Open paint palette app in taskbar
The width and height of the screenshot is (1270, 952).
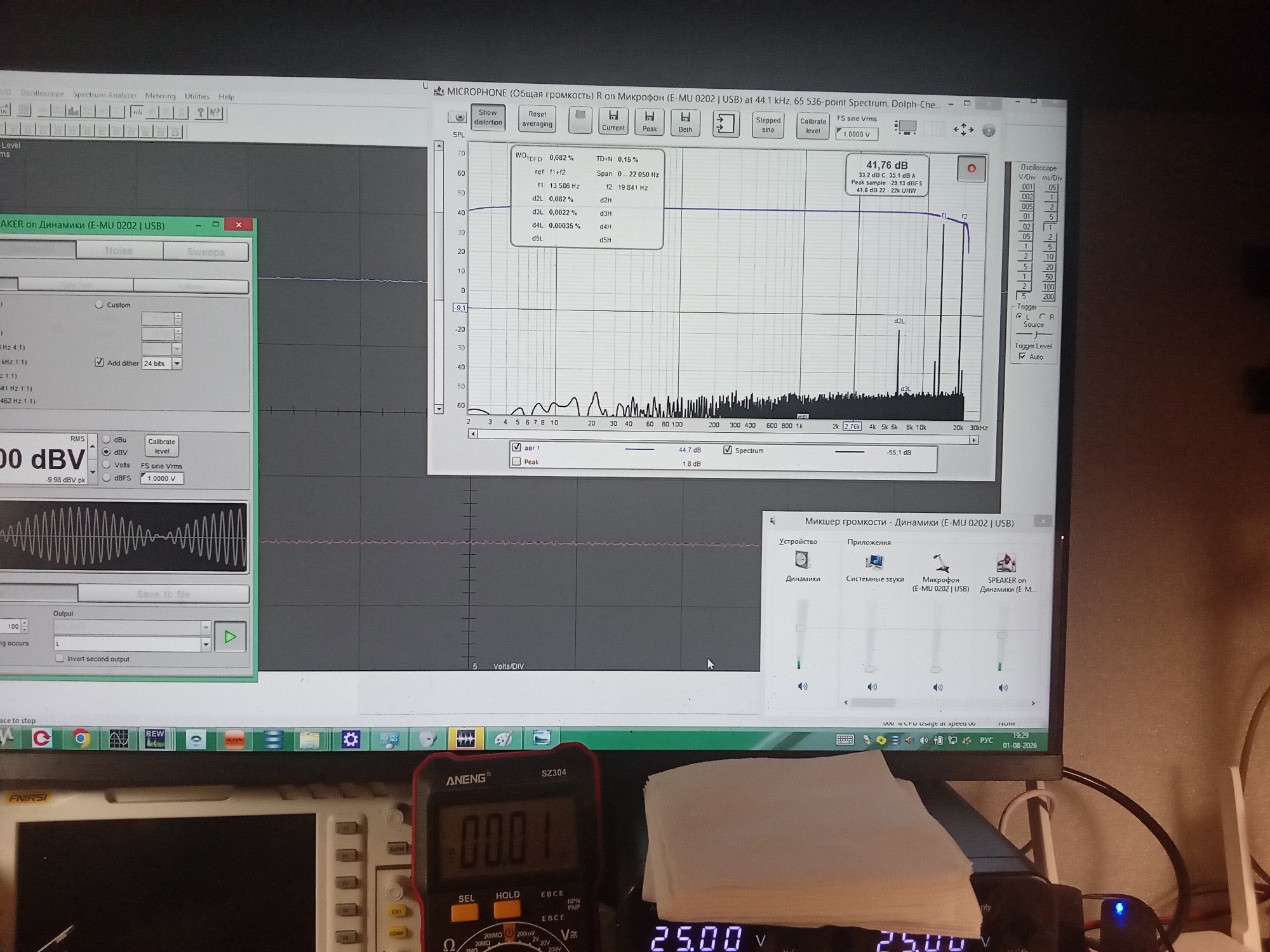pos(504,739)
